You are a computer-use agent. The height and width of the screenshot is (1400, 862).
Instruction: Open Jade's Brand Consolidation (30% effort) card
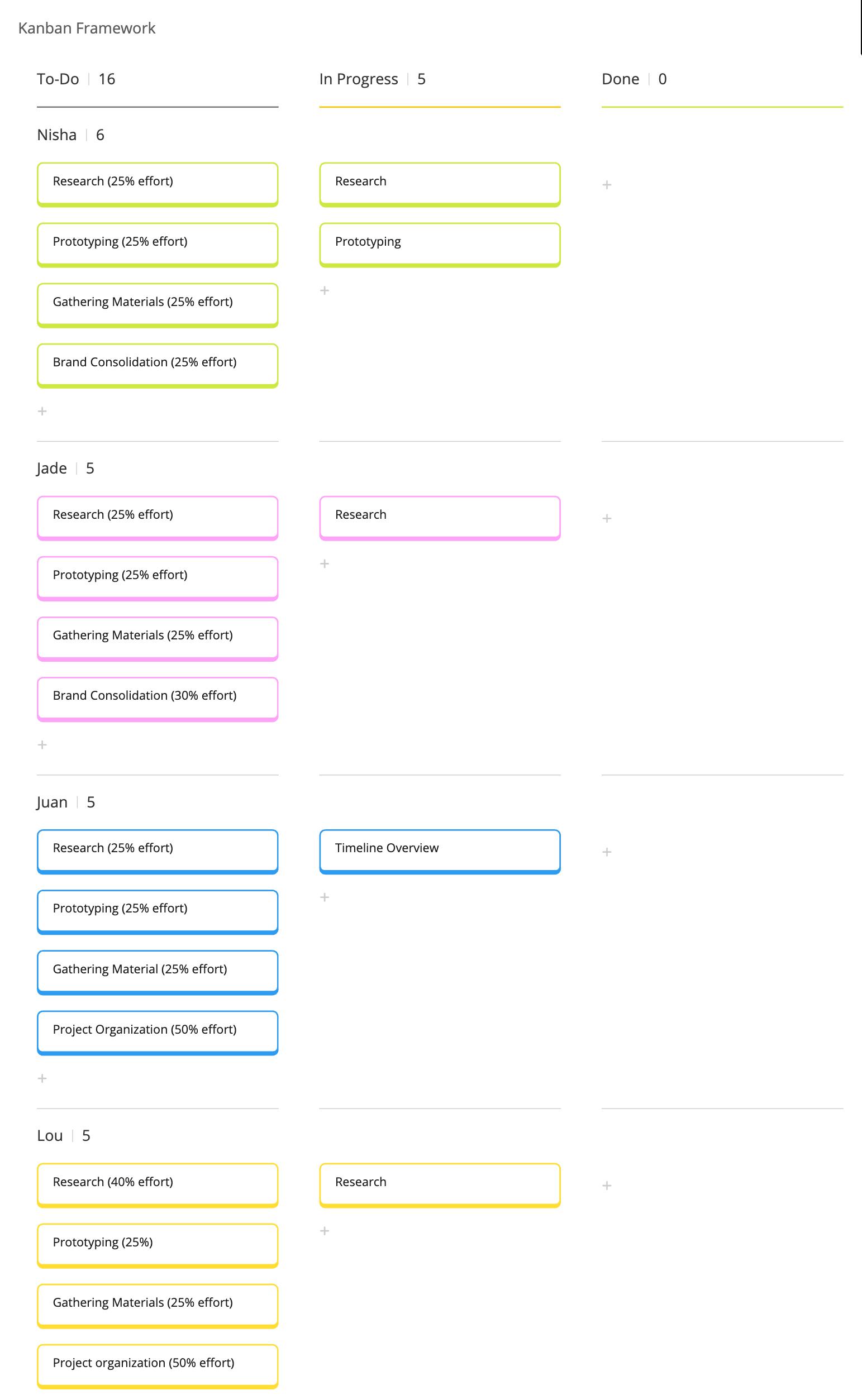(x=158, y=696)
